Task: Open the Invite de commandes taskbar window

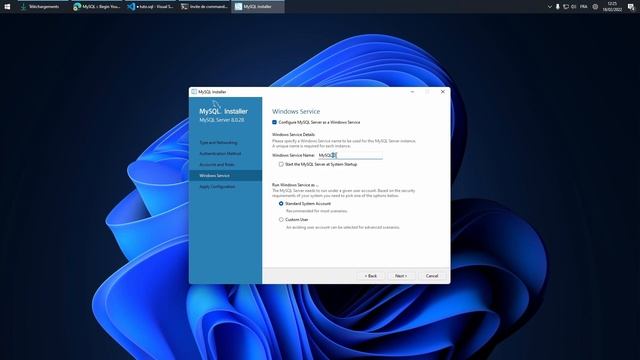Action: tap(204, 7)
